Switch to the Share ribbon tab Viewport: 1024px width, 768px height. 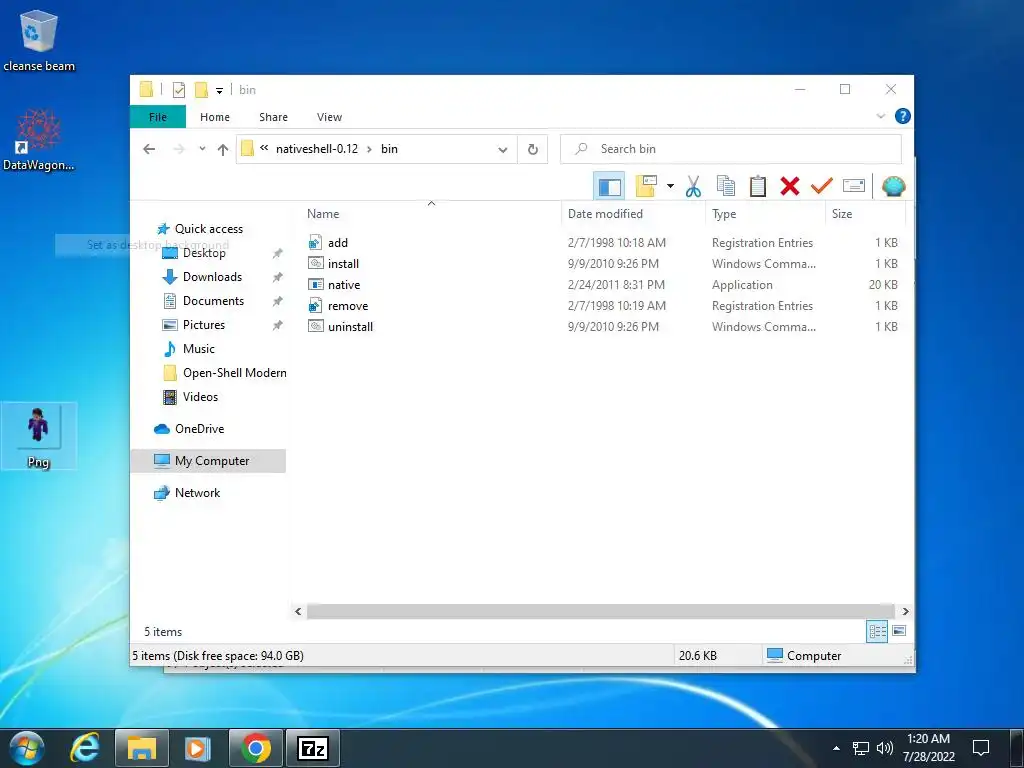coord(273,117)
